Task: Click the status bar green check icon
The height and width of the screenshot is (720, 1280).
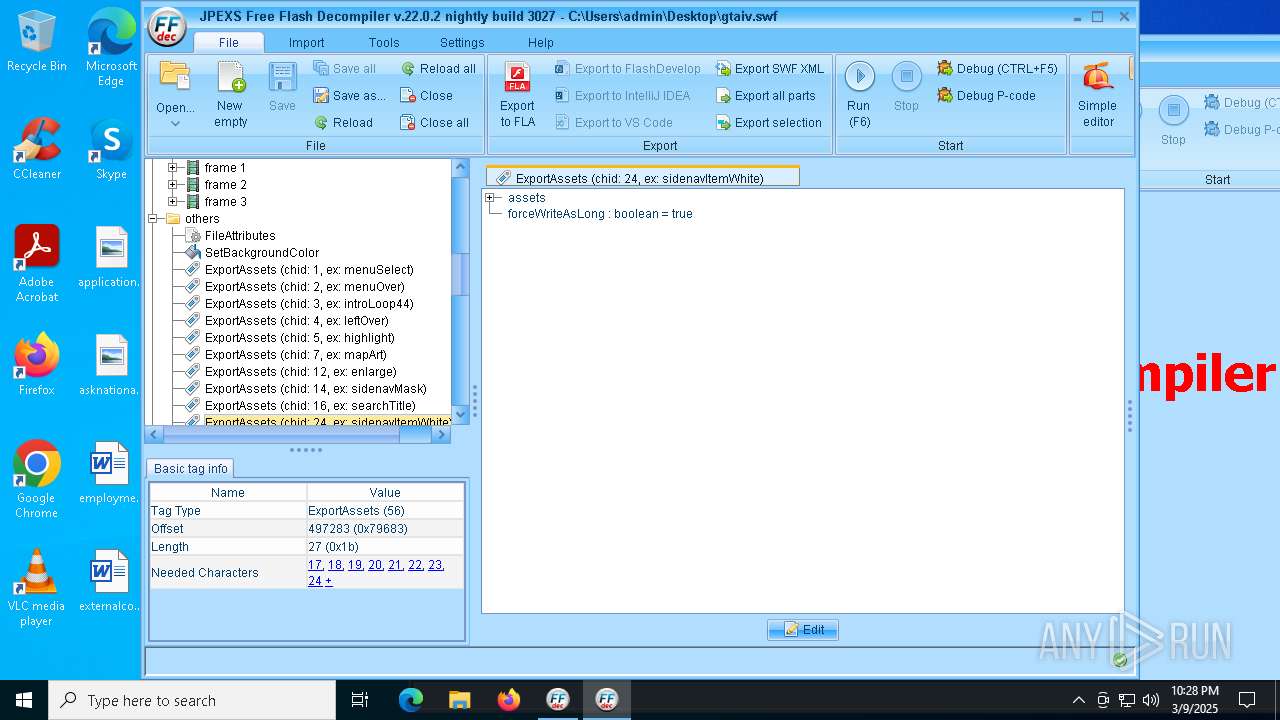Action: tap(1120, 660)
